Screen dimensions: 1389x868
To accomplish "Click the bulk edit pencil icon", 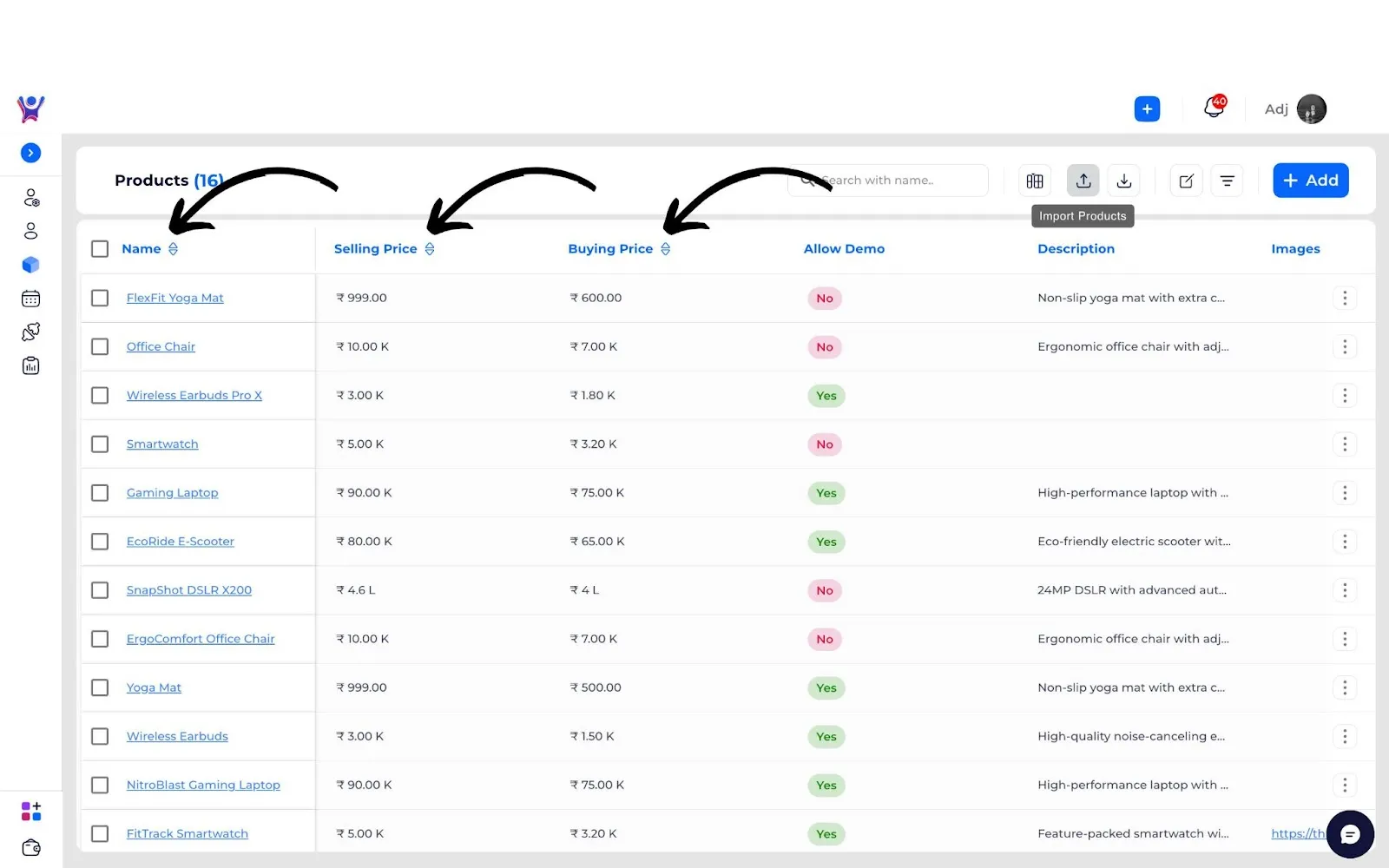I will point(1187,181).
